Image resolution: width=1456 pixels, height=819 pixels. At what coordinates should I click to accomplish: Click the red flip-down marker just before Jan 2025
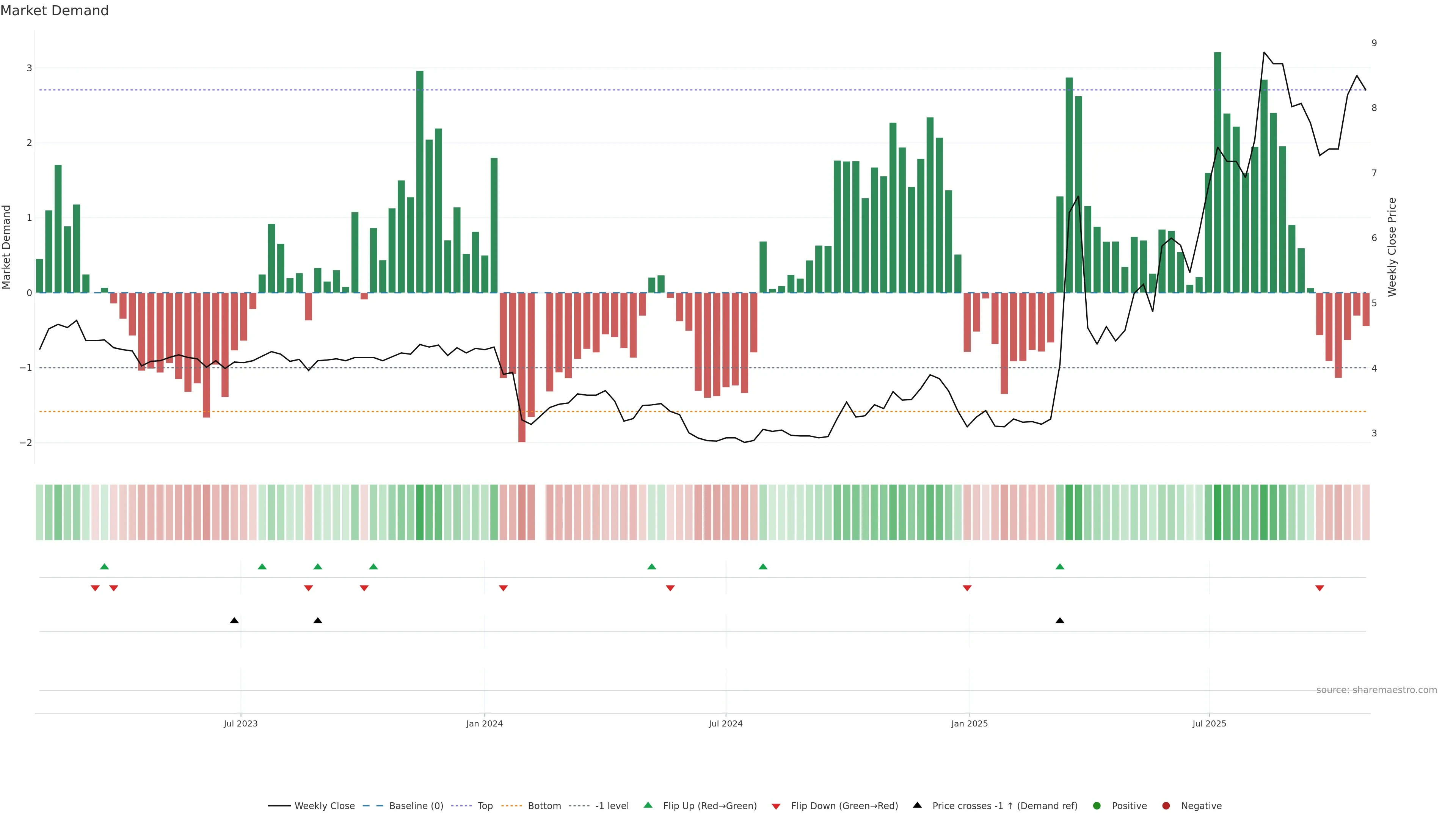click(966, 588)
